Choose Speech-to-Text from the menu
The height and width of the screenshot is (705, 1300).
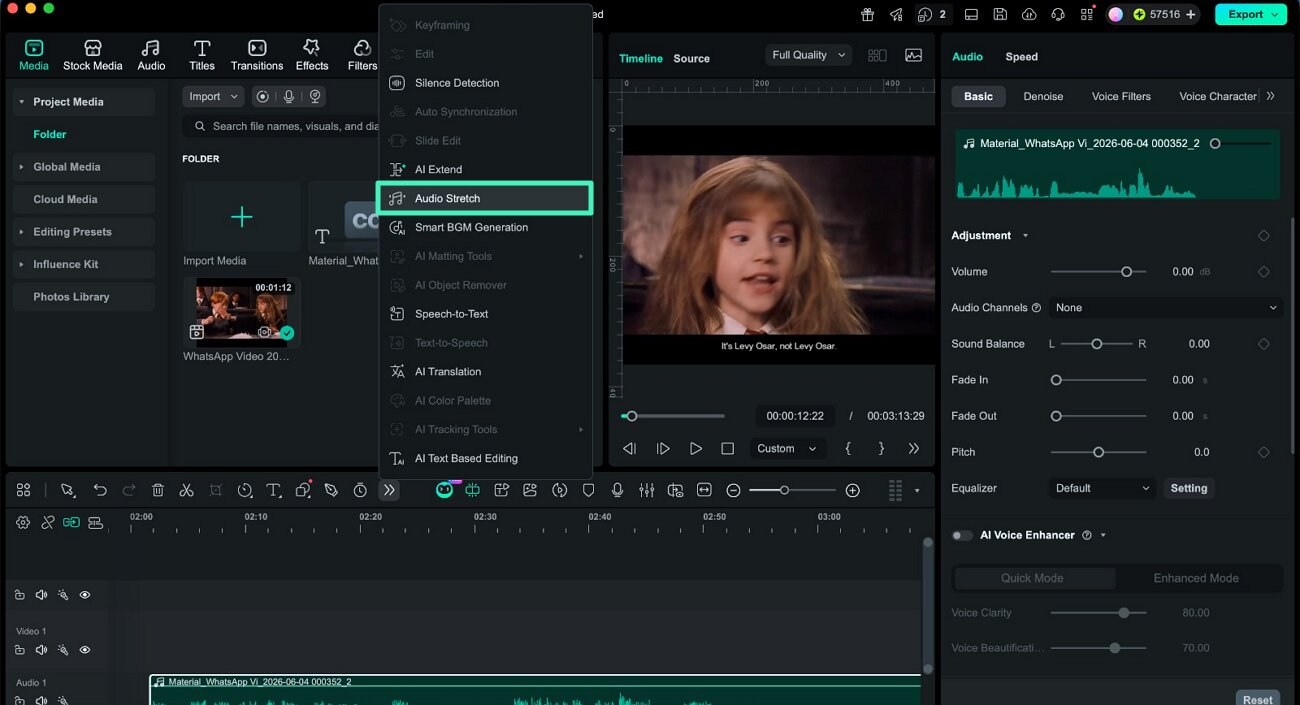click(x=485, y=314)
